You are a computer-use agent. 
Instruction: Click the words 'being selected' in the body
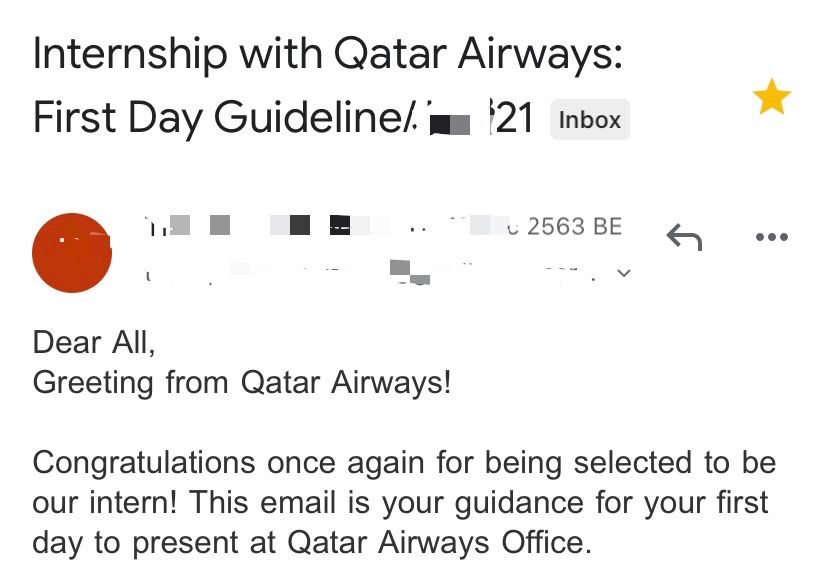click(x=544, y=463)
